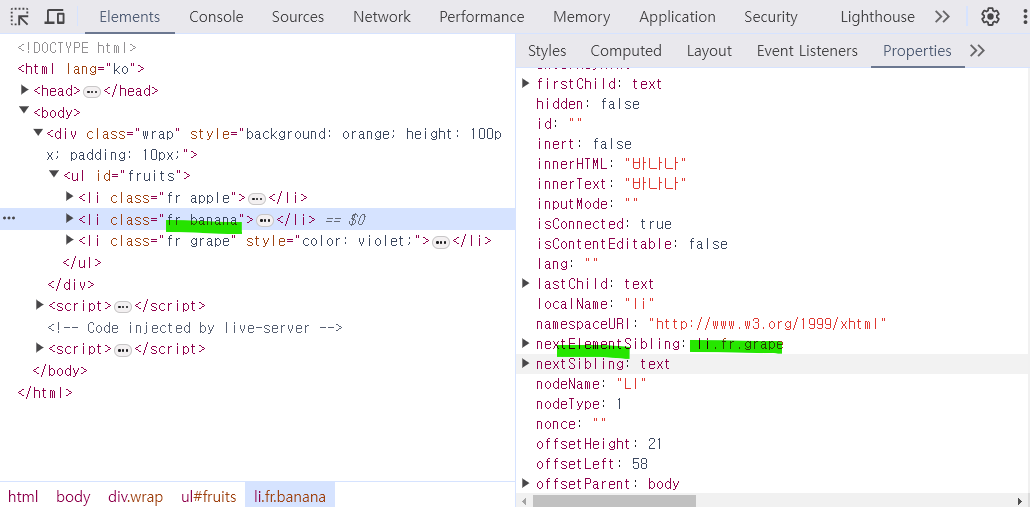Switch to the Application tab
1030x507 pixels.
[x=677, y=16]
